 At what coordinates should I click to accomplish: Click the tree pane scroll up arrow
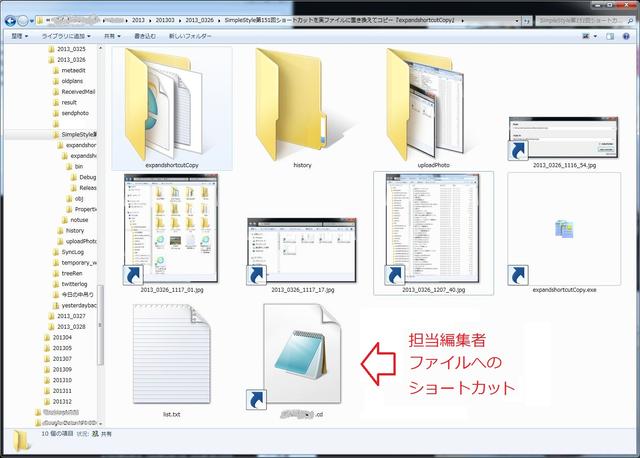point(100,48)
